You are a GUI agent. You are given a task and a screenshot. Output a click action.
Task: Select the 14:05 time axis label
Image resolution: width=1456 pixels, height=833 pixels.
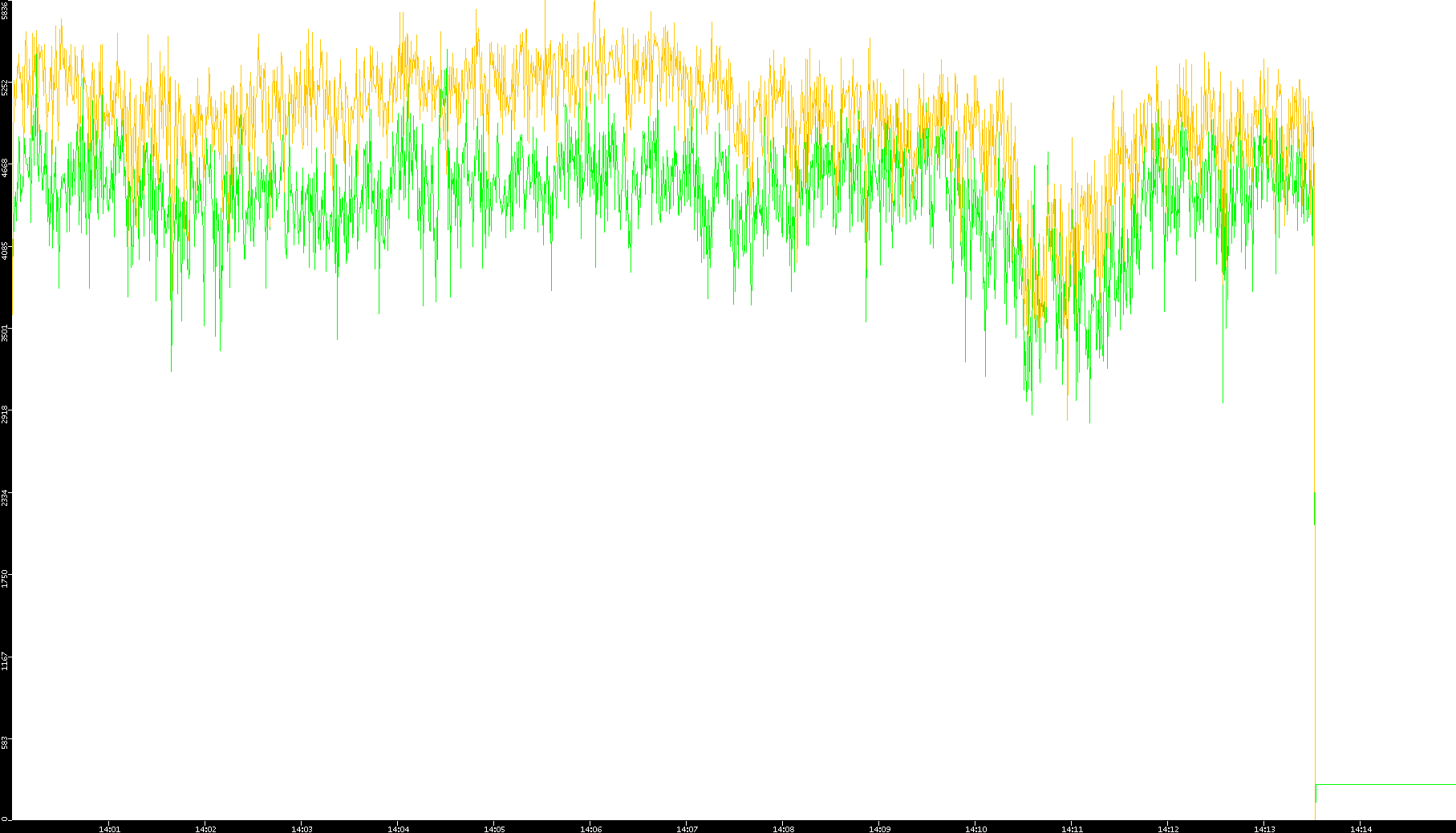click(494, 829)
